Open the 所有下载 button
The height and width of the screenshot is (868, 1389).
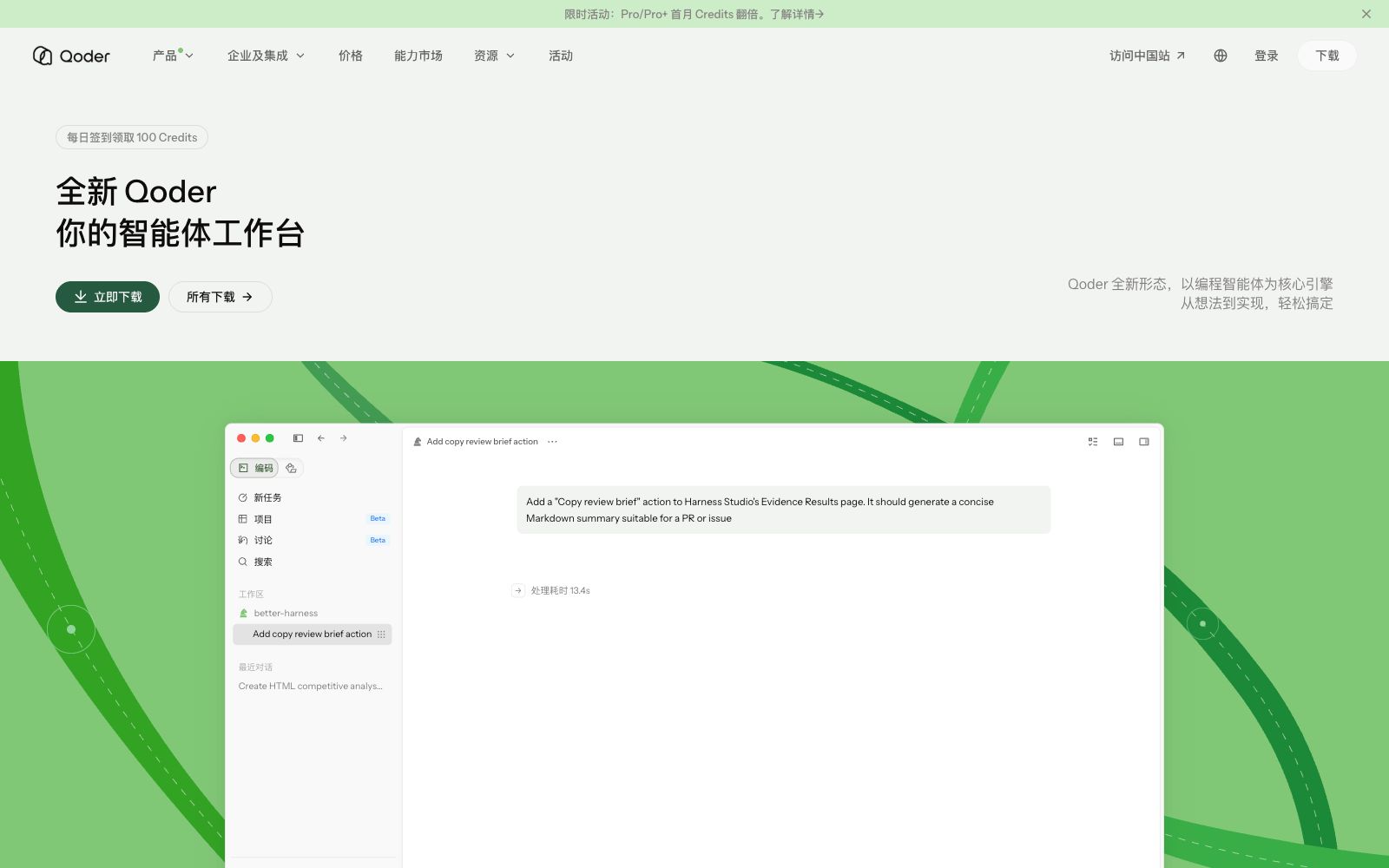221,297
